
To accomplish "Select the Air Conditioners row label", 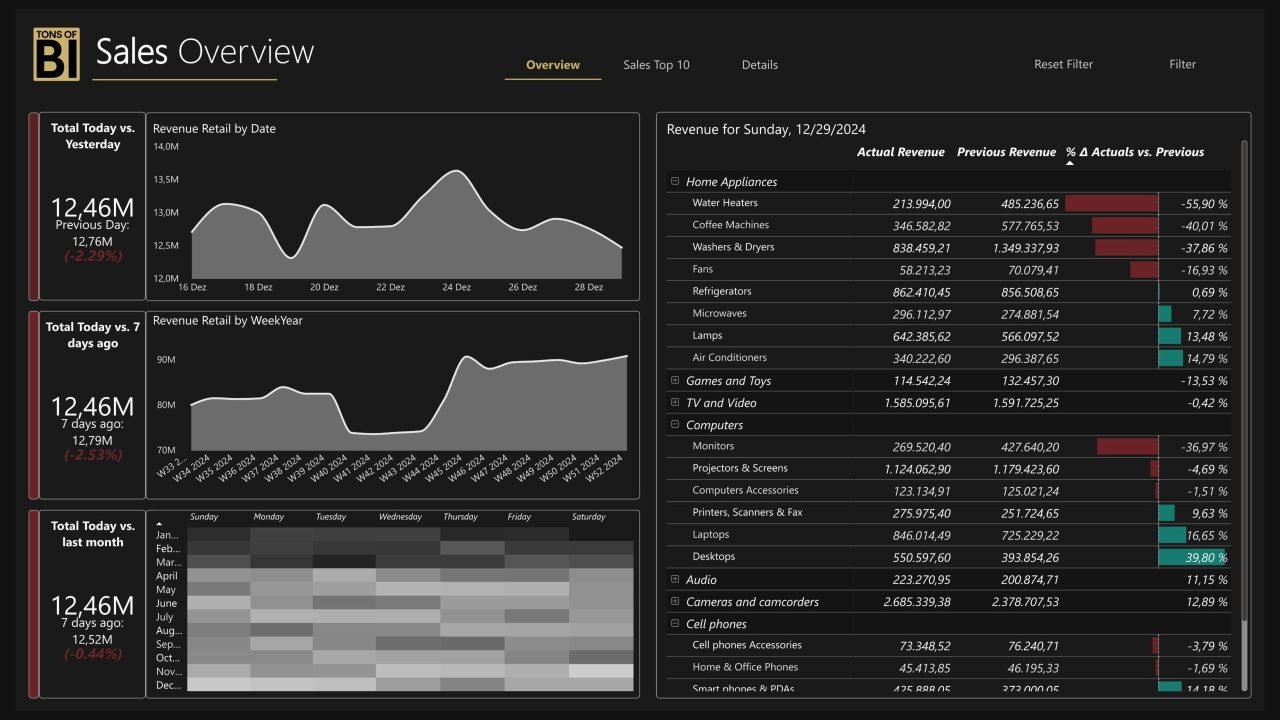I will pos(729,357).
